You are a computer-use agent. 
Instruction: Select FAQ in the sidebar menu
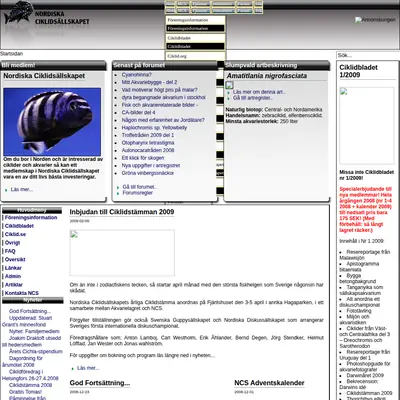(10, 251)
